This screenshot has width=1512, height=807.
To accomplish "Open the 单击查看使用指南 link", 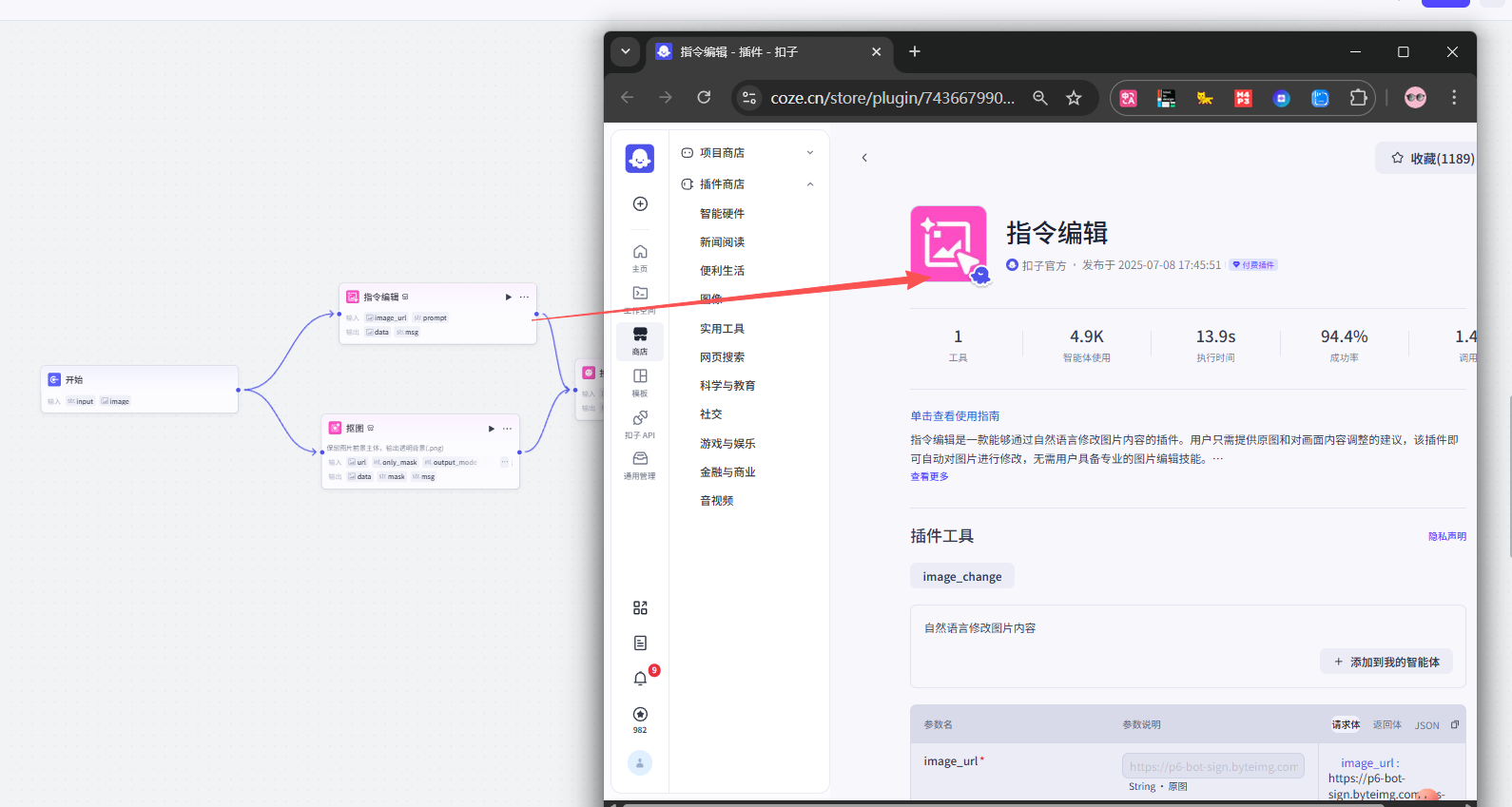I will point(955,415).
